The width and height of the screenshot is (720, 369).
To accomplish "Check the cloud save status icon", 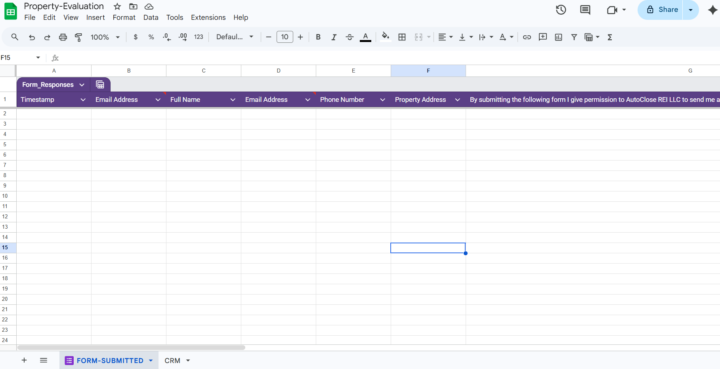I will pos(149,6).
